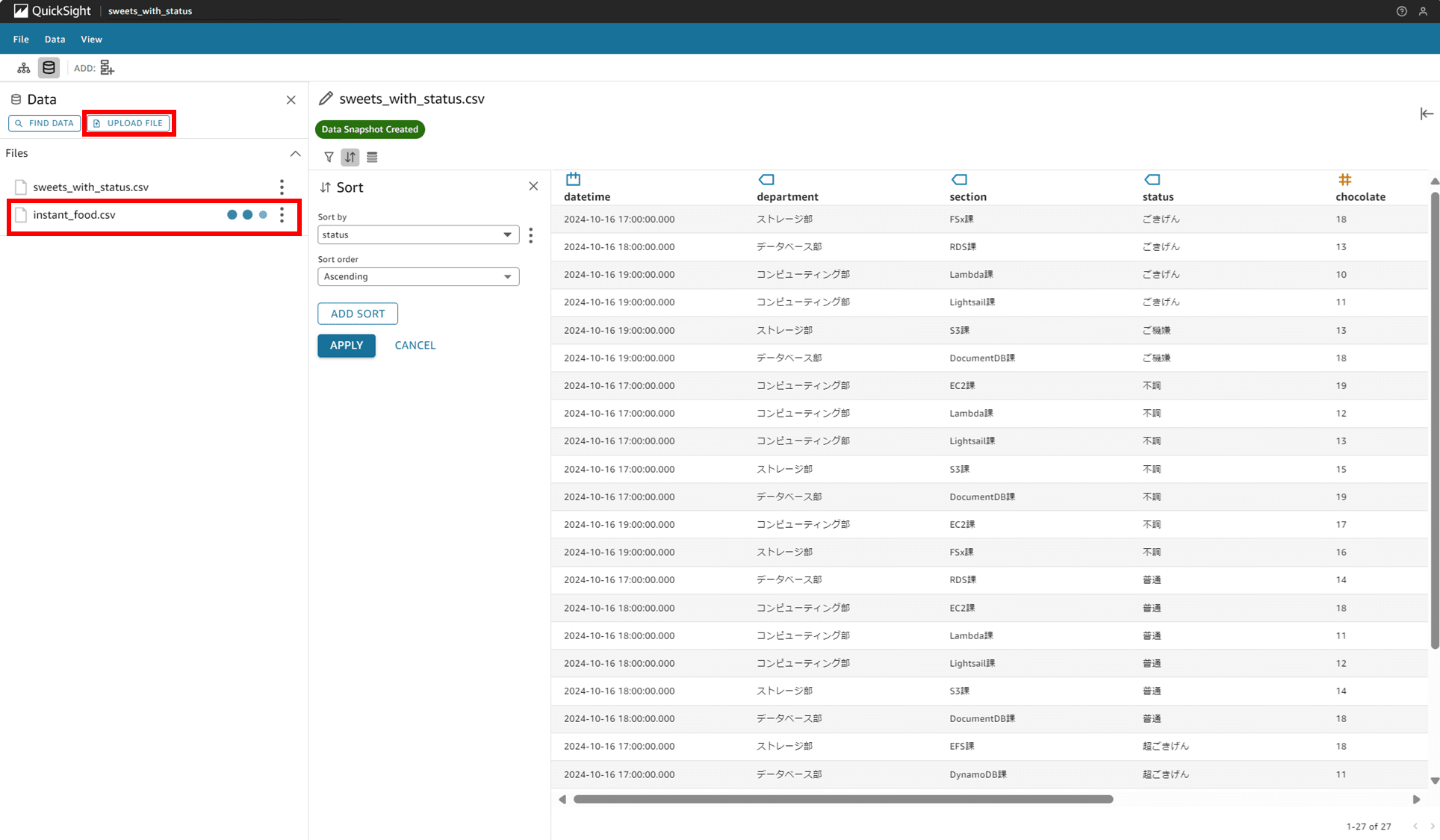Click the data source icon in top-left
The height and width of the screenshot is (840, 1440).
coord(48,67)
